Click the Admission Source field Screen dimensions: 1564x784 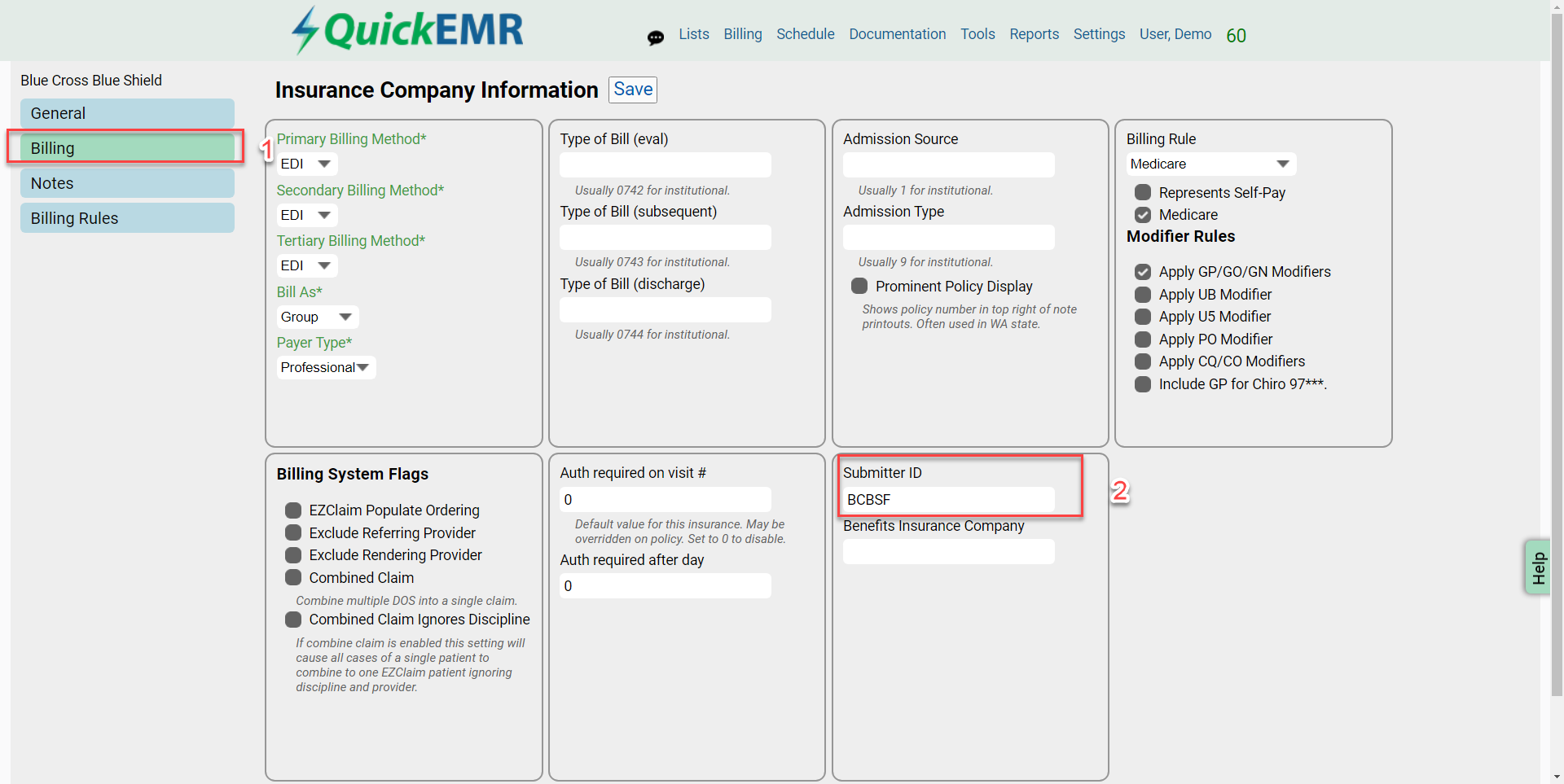pyautogui.click(x=949, y=164)
